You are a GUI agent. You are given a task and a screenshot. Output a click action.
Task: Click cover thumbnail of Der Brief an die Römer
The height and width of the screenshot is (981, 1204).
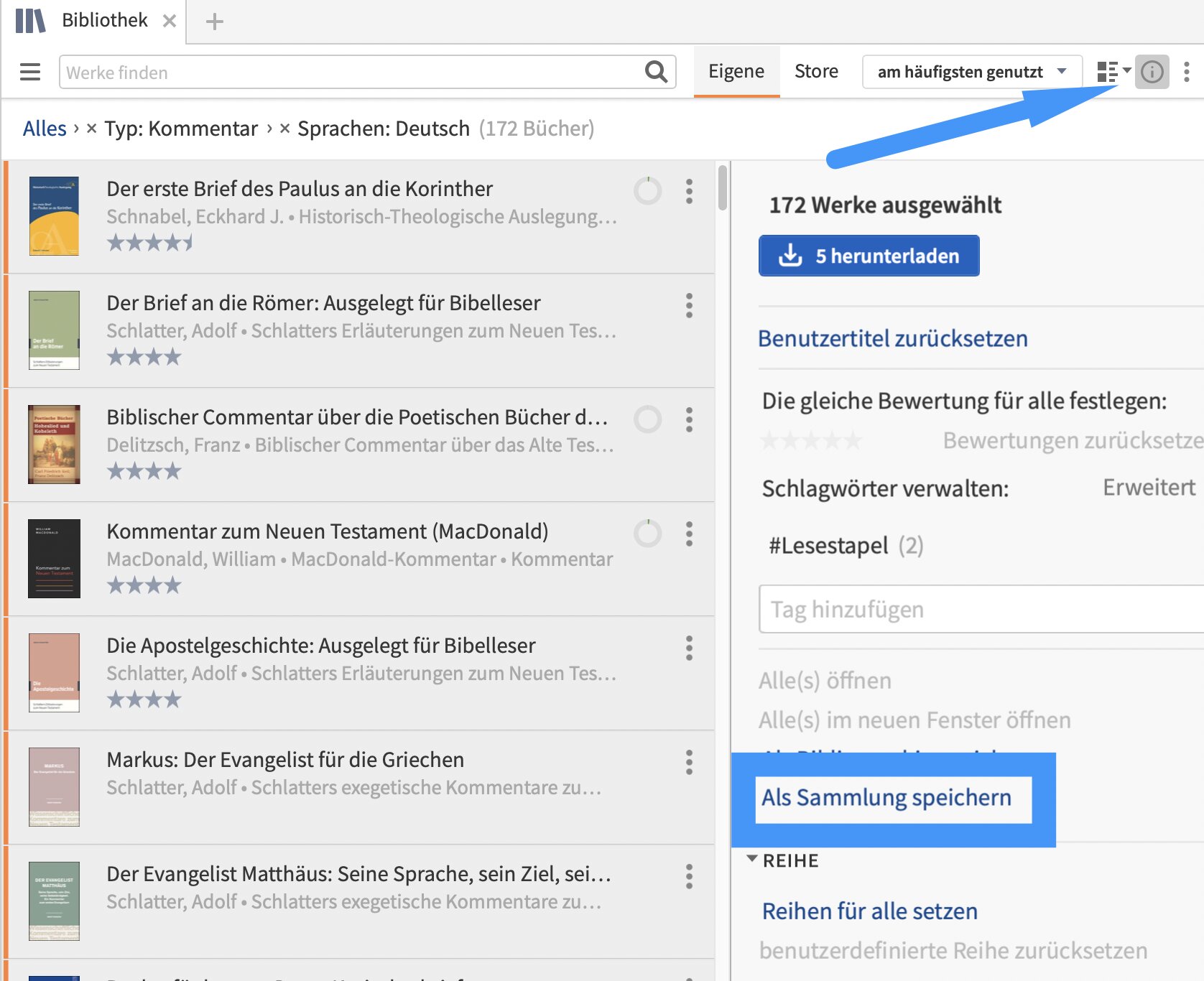(54, 330)
